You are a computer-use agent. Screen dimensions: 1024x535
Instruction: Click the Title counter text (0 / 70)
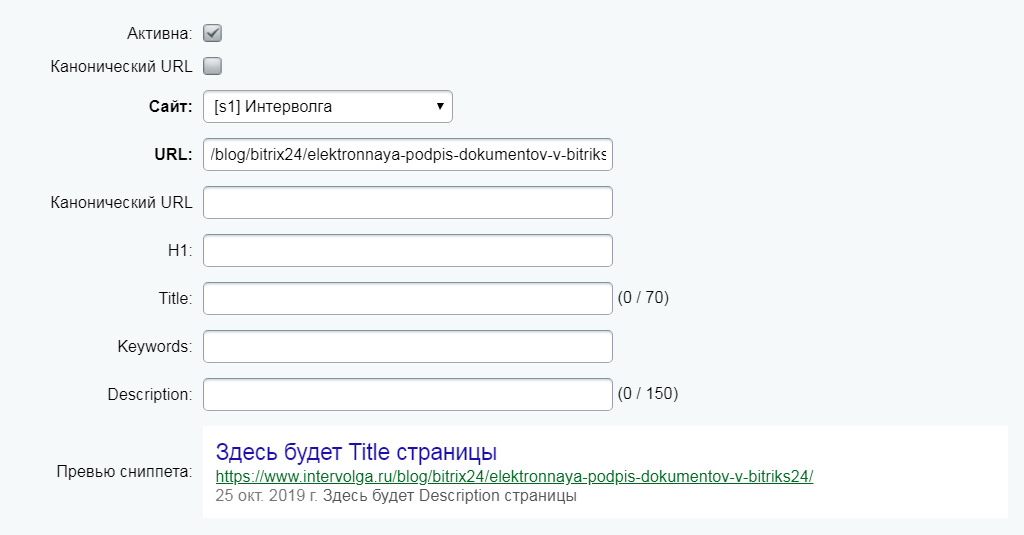point(643,298)
